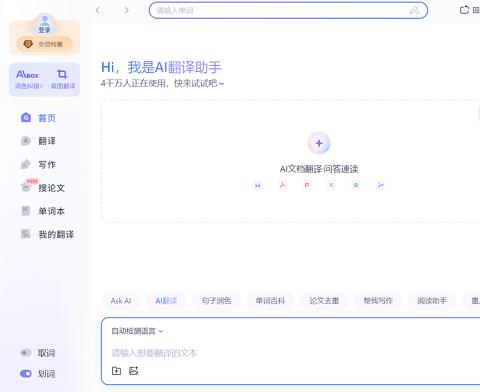Open 单词本 word book
480x392 pixels.
(43, 211)
